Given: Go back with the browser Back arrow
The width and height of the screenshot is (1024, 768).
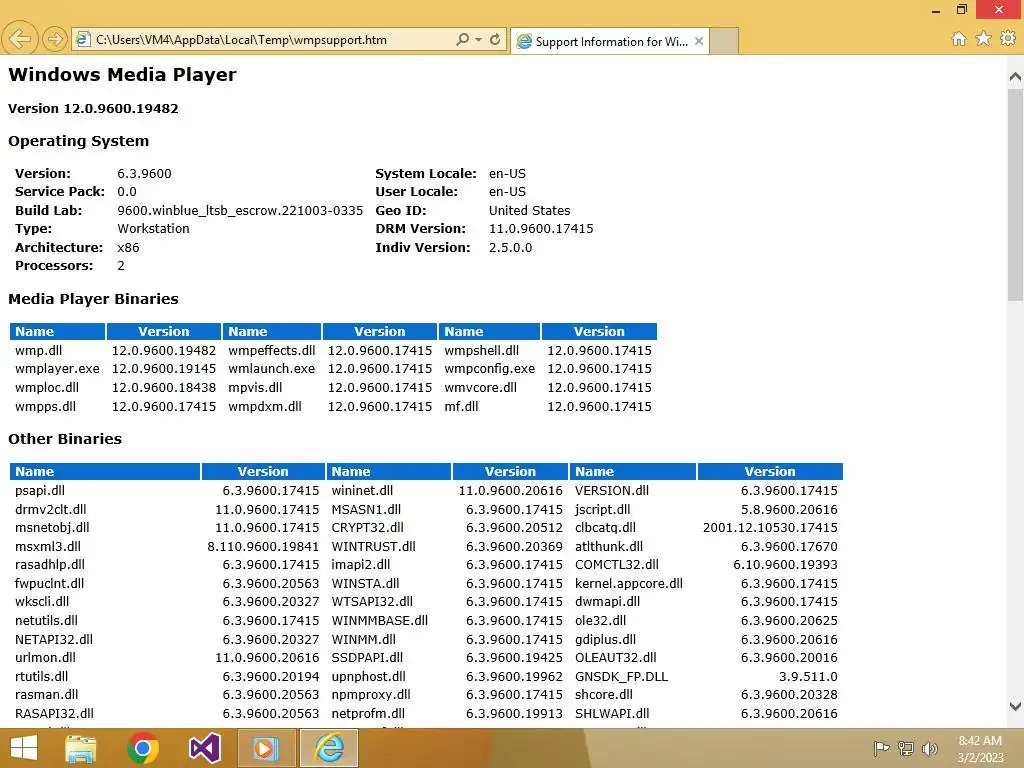Looking at the screenshot, I should (20, 39).
